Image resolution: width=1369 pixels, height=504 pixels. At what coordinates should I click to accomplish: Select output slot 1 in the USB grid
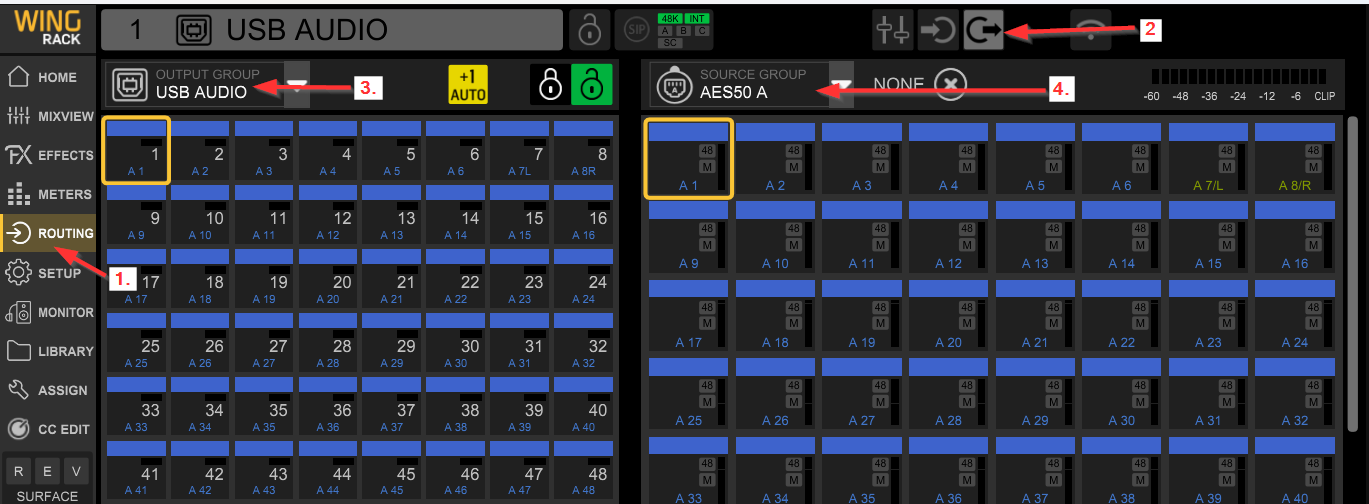(137, 150)
